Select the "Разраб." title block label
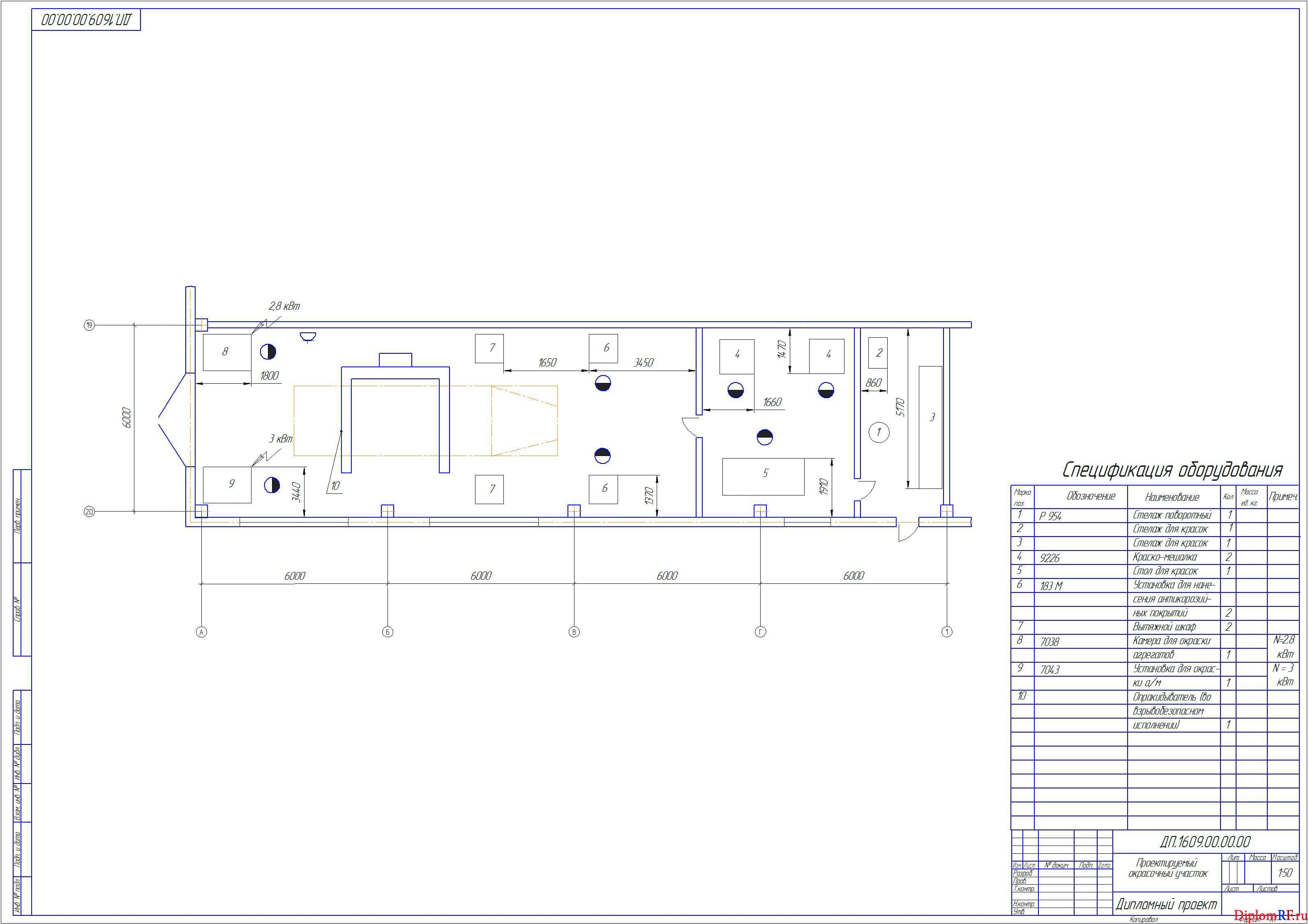The width and height of the screenshot is (1308, 924). pyautogui.click(x=1022, y=873)
